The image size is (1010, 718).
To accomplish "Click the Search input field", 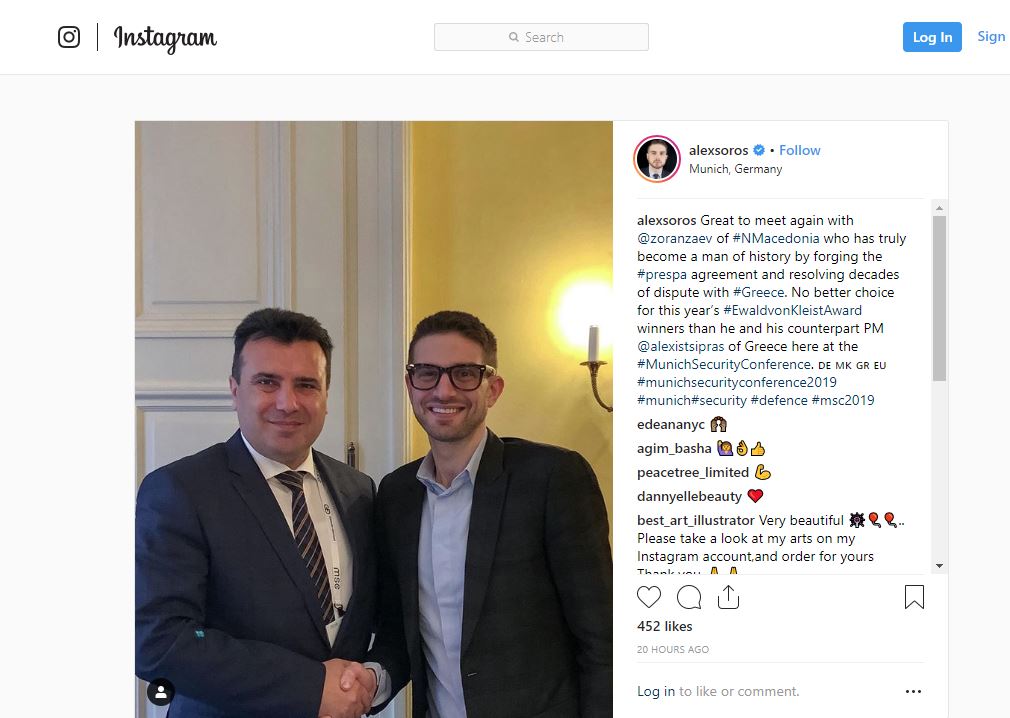I will [x=541, y=37].
